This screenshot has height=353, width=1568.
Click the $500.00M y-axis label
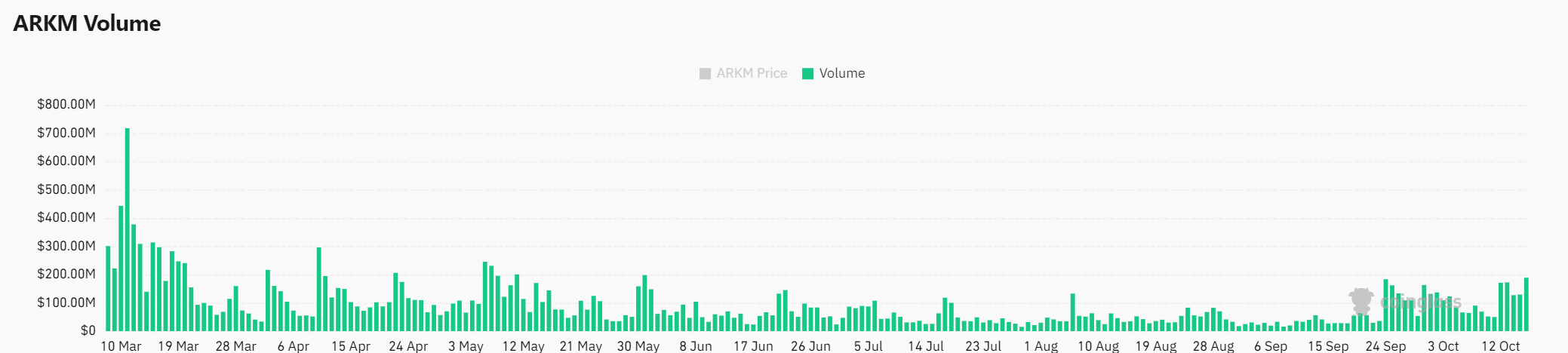(66, 189)
